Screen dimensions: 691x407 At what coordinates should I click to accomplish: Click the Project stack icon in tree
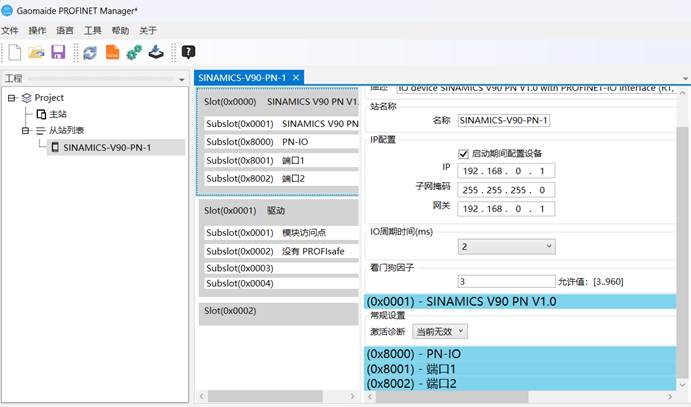pos(26,98)
